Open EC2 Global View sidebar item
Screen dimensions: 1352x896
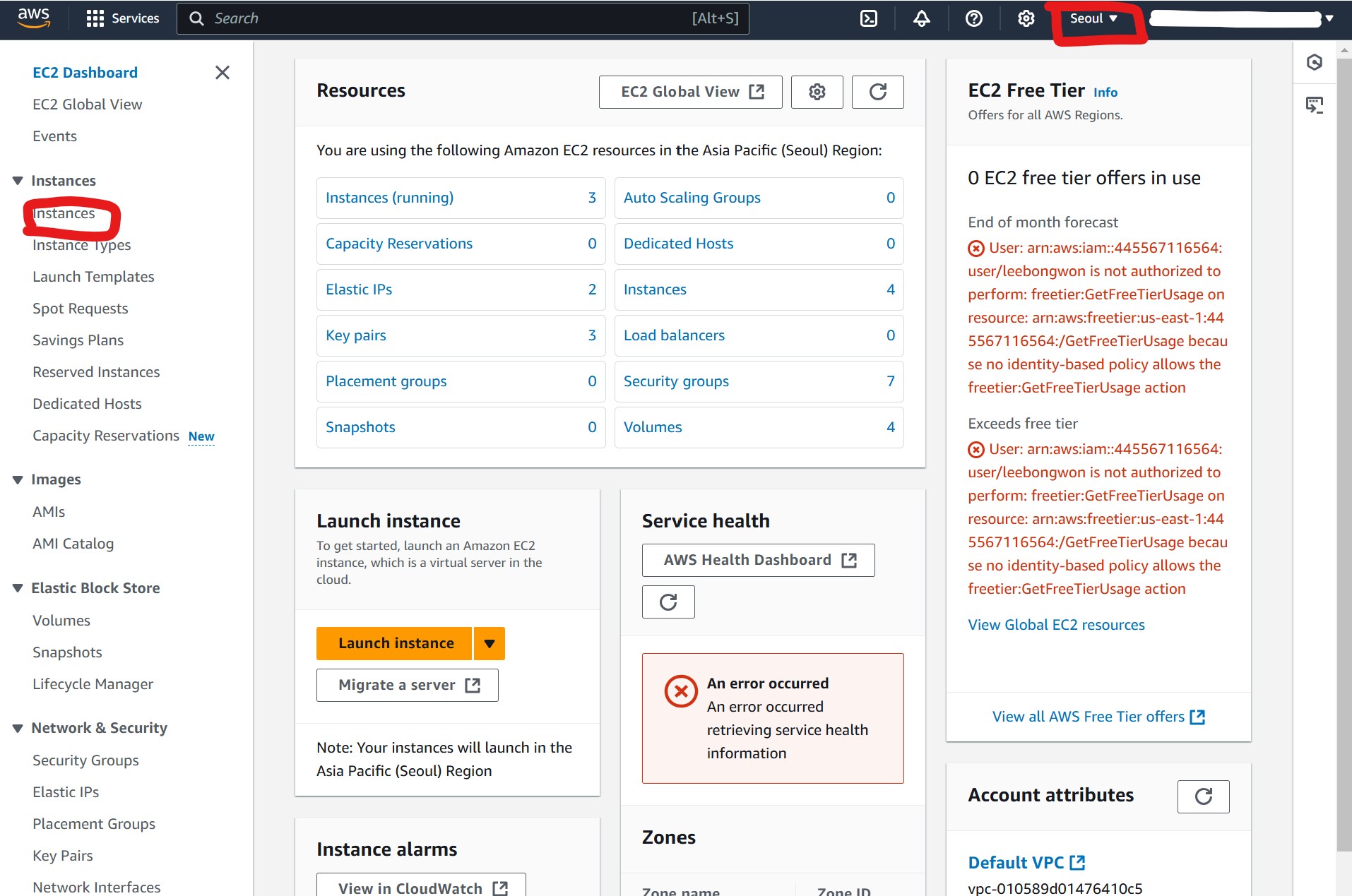(88, 104)
